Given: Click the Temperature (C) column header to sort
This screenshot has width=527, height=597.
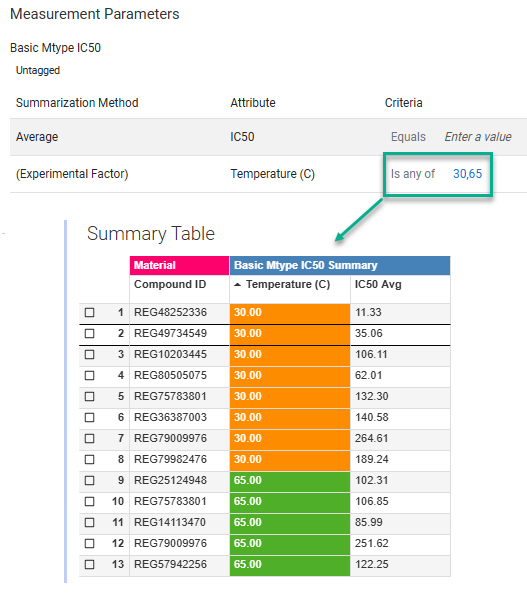Looking at the screenshot, I should [x=288, y=284].
